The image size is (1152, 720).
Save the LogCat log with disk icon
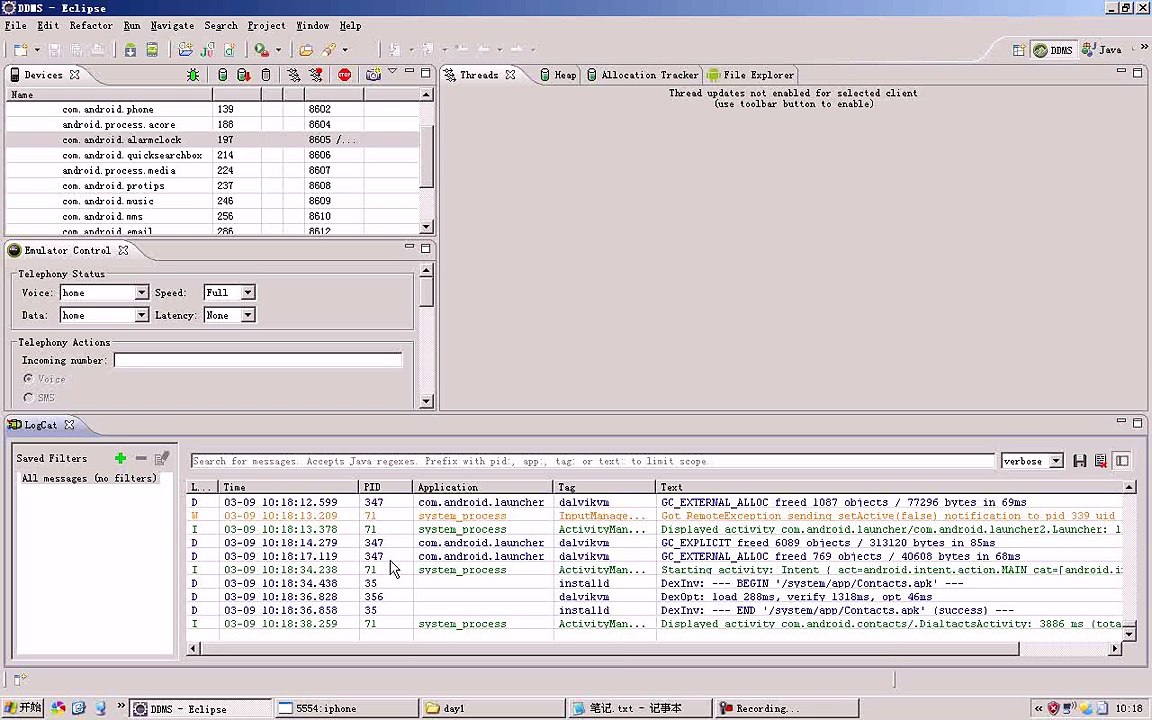click(x=1080, y=461)
